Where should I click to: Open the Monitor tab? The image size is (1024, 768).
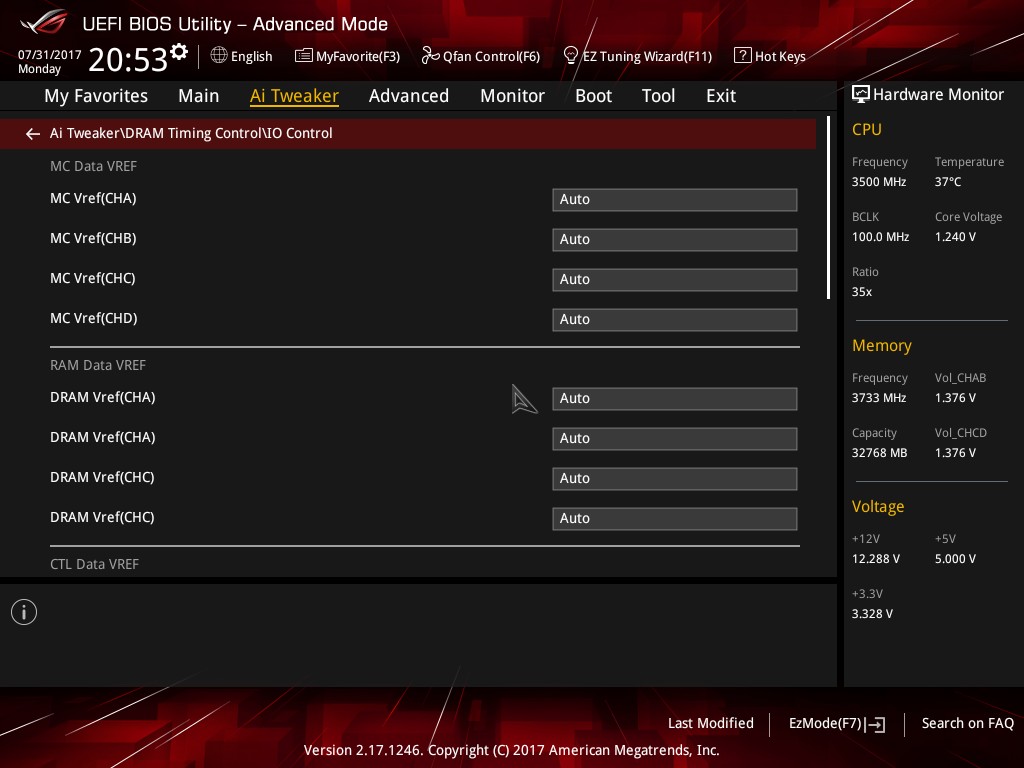point(512,96)
